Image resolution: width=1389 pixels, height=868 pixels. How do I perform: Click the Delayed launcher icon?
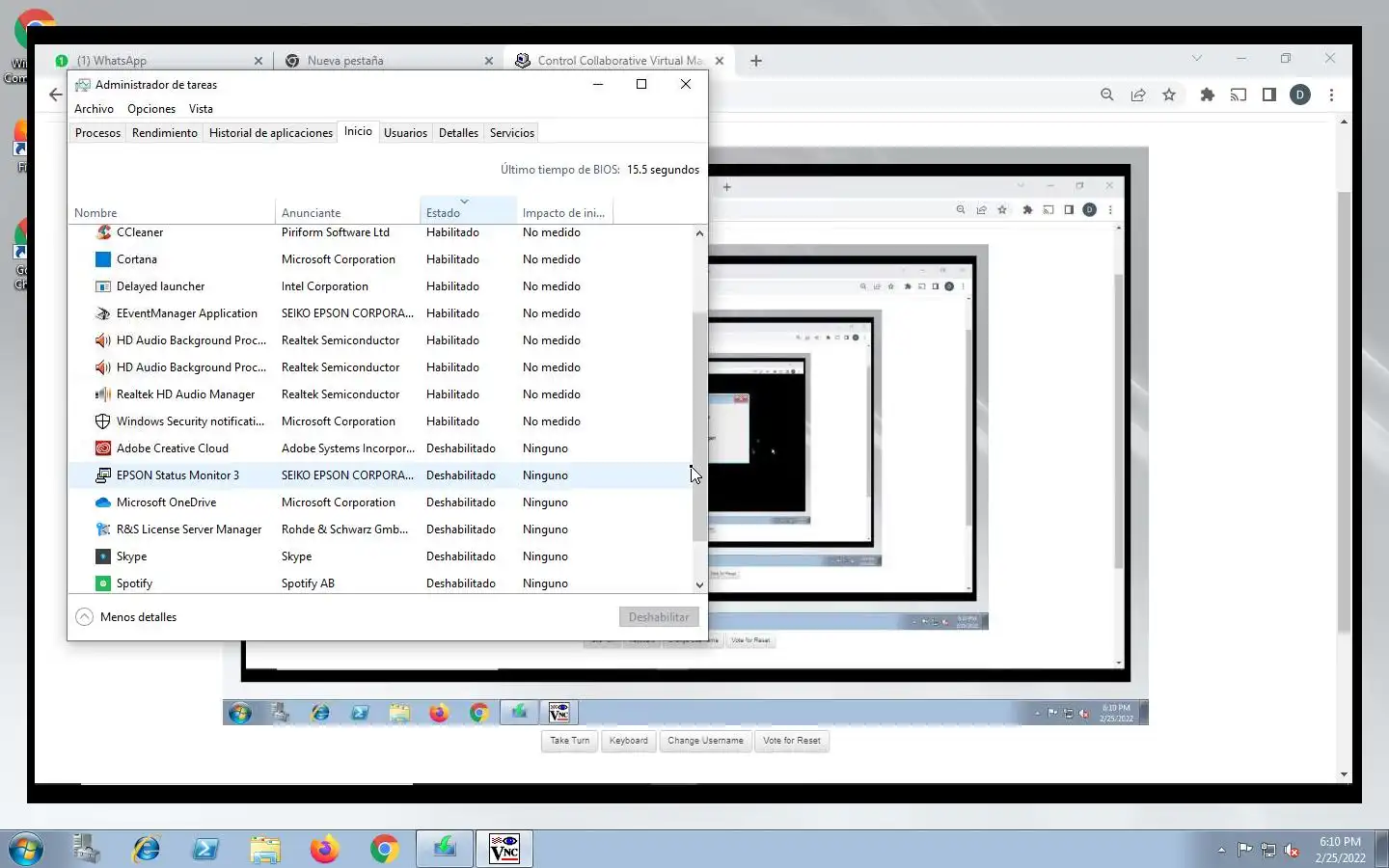pyautogui.click(x=103, y=286)
